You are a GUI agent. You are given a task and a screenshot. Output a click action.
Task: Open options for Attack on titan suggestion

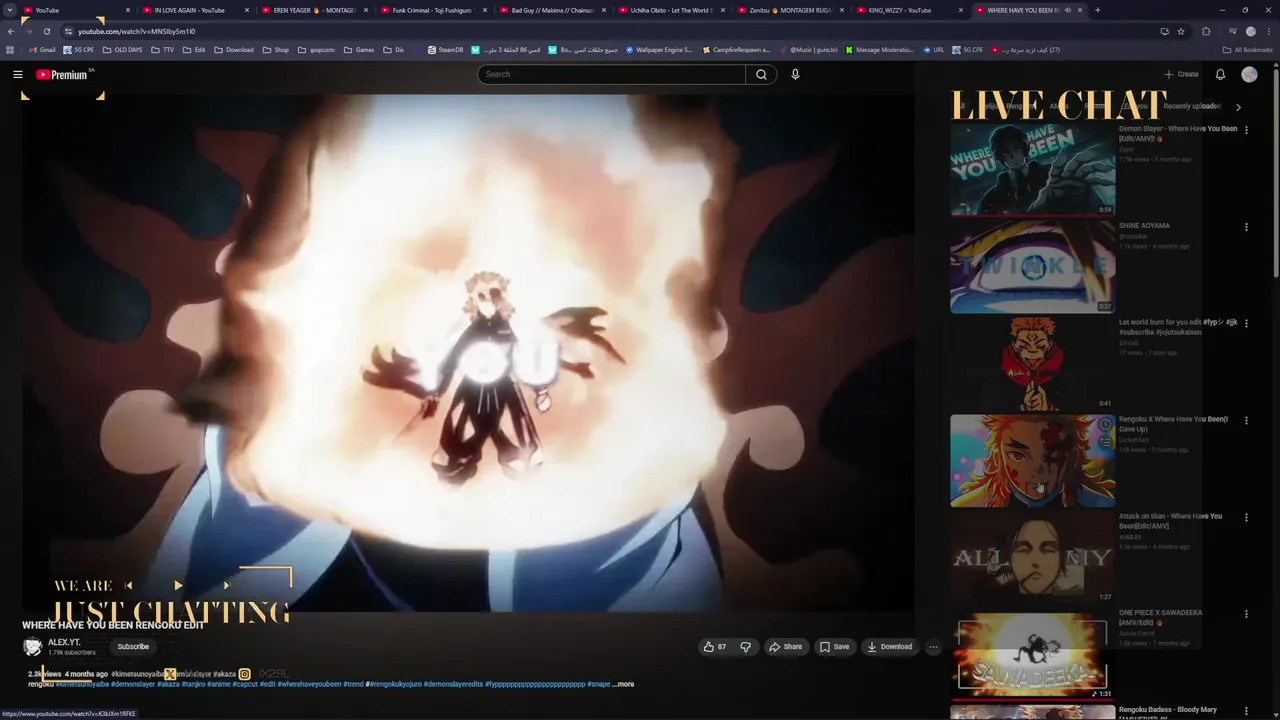pos(1246,518)
